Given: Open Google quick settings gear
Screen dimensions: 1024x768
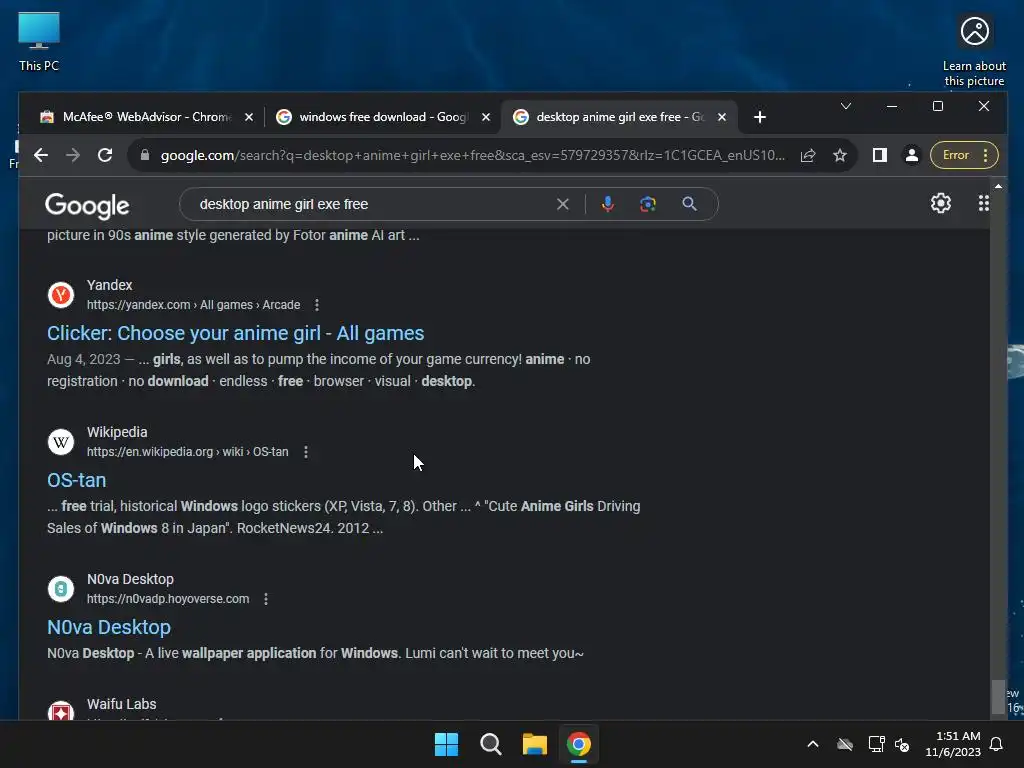Looking at the screenshot, I should pos(940,203).
